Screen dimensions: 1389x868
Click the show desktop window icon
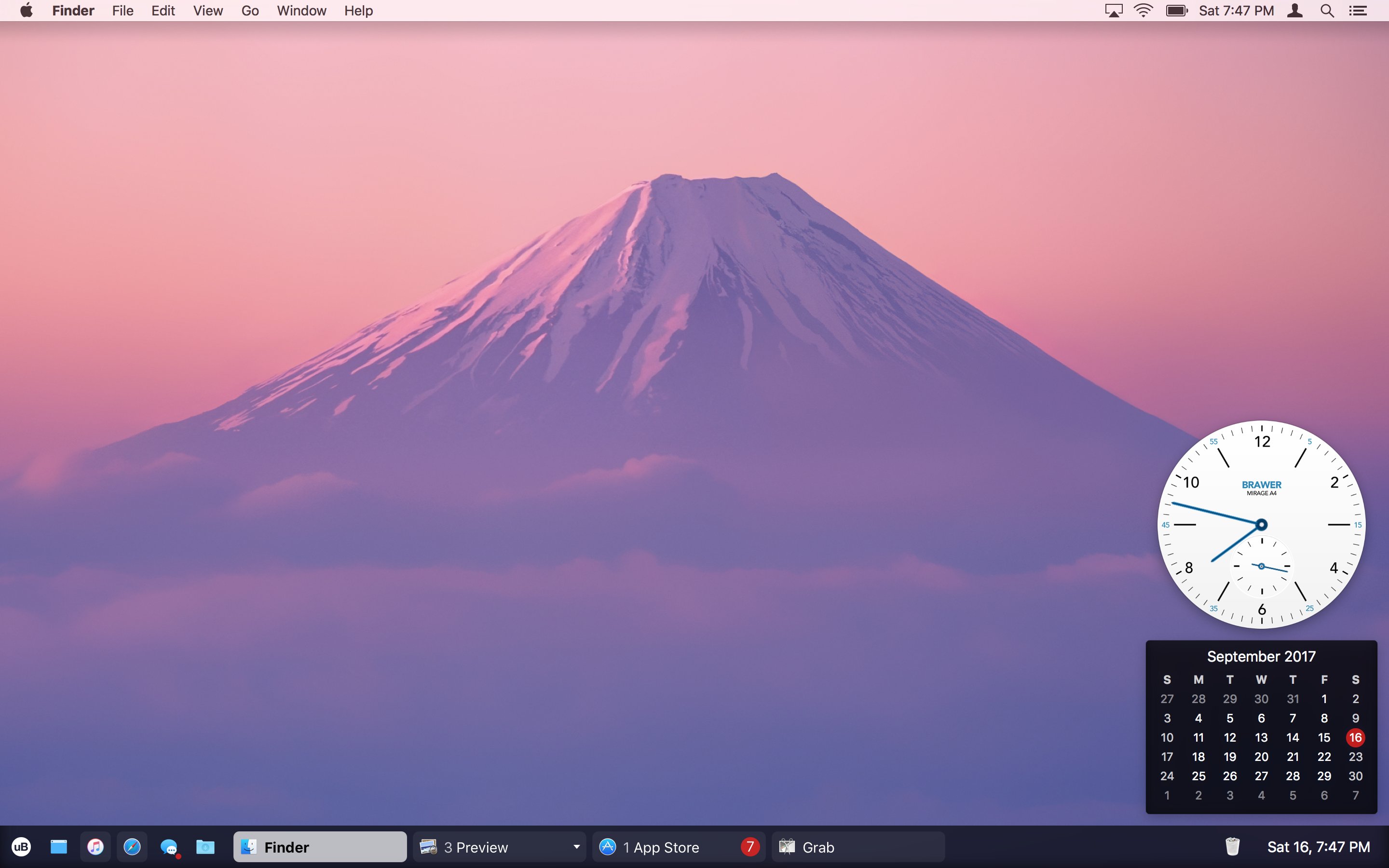(x=58, y=847)
